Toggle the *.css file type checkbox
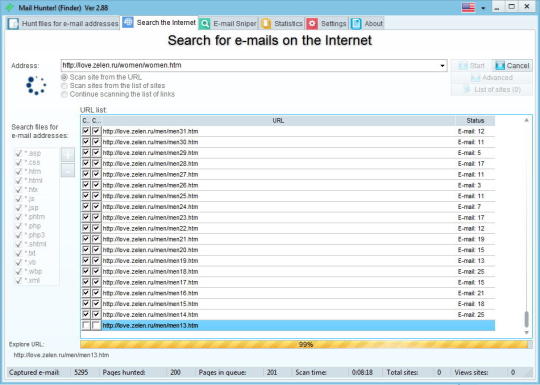 [x=19, y=162]
